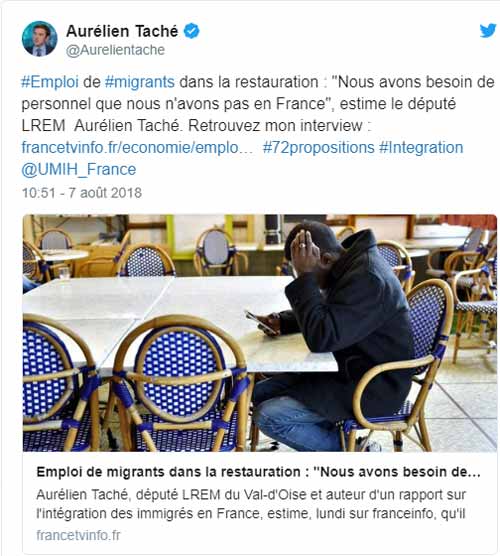Viewport: 500px width, 556px height.
Task: Open the francetvinfo.fr/economie/emplo… link
Action: click(x=138, y=148)
